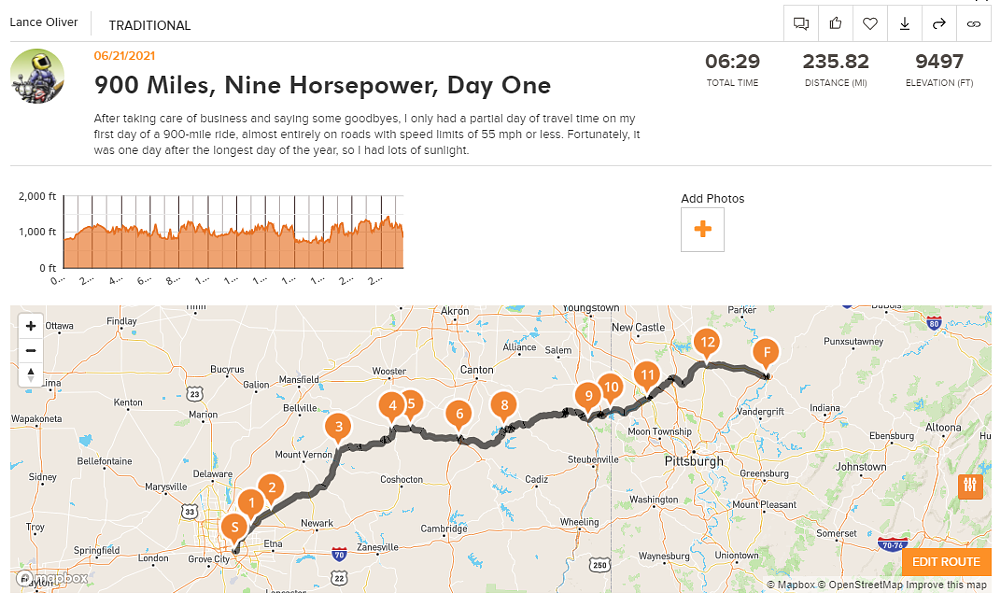Screen dimensions: 1000x602
Task: Select the ride start marker S
Action: pos(235,527)
